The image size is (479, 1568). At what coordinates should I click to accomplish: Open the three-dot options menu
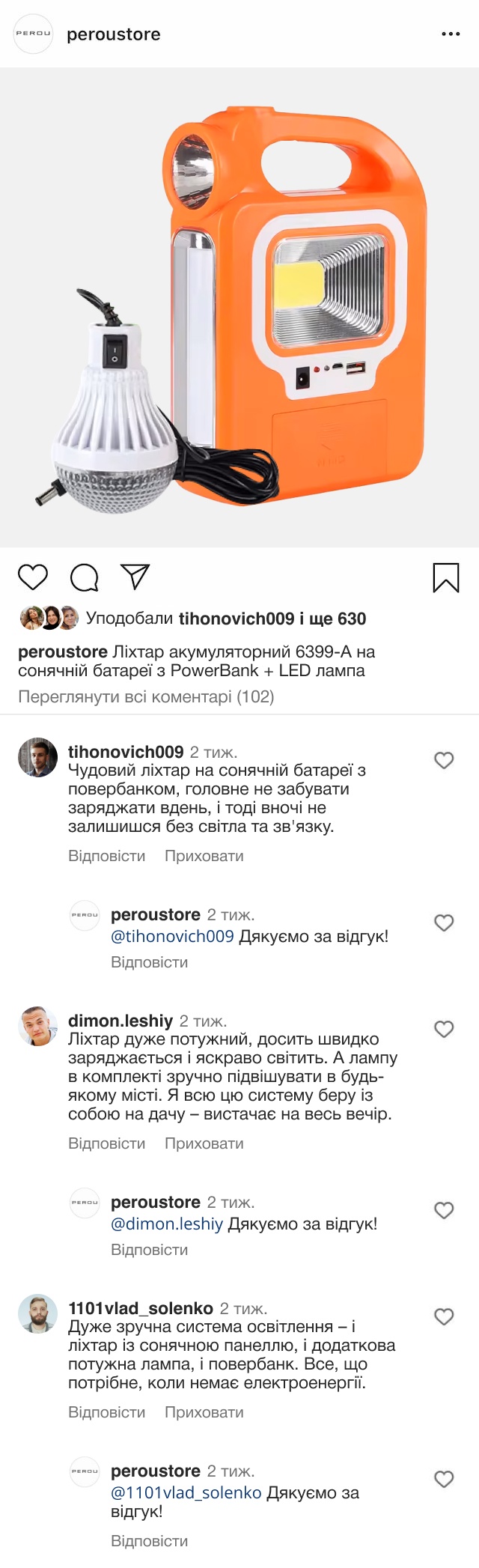451,34
